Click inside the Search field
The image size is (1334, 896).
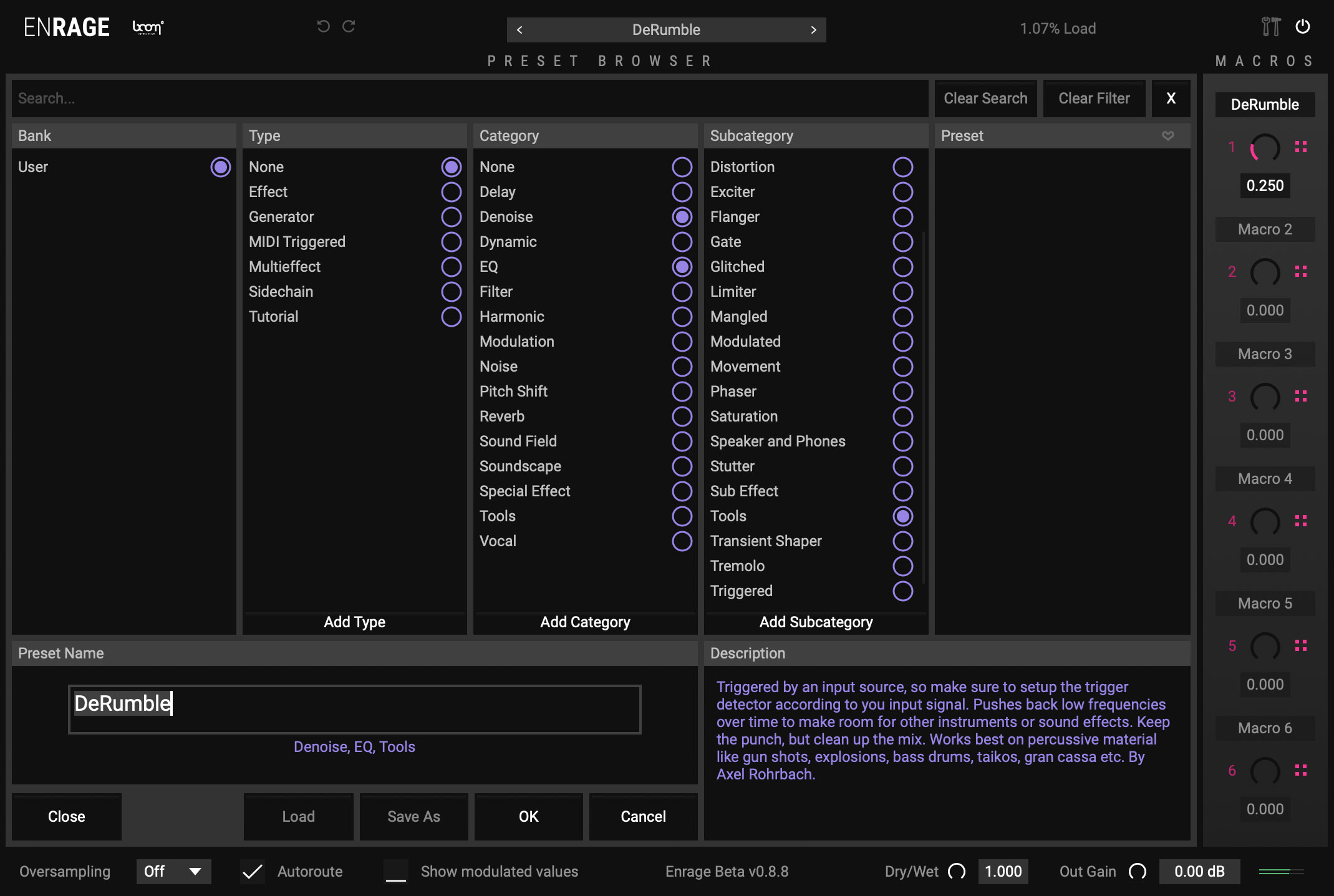coord(249,98)
